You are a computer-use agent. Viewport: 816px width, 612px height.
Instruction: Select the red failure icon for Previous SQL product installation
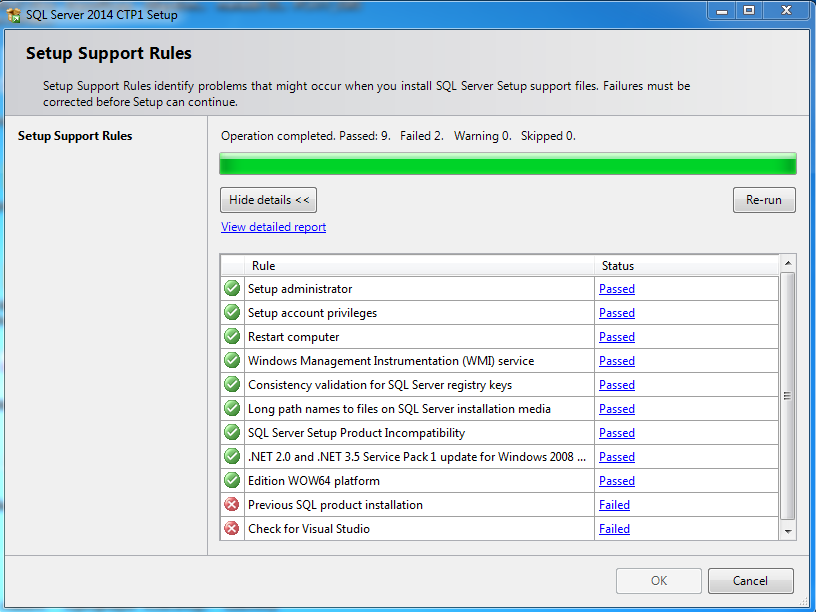click(x=231, y=505)
